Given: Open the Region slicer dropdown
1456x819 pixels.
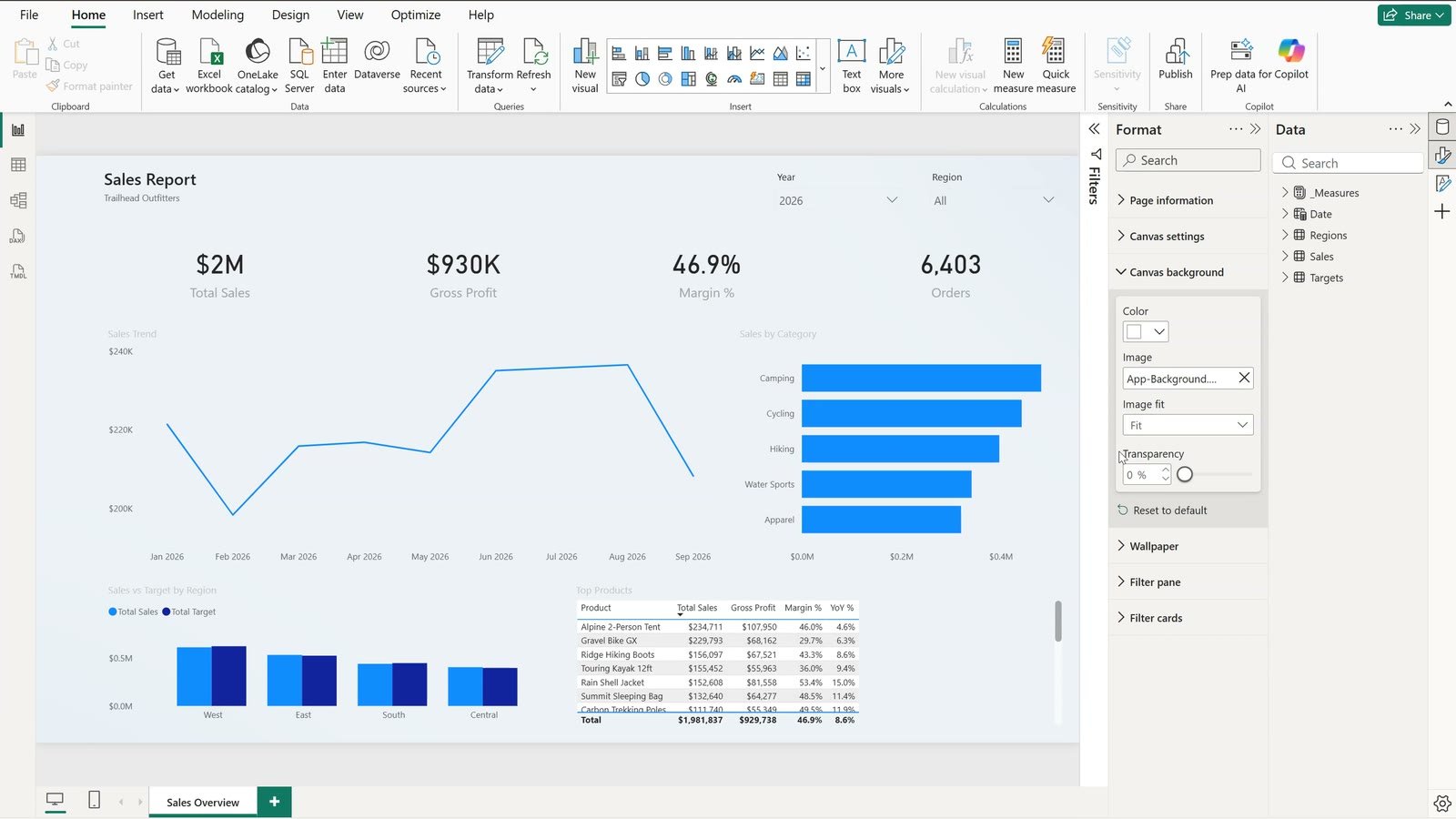Looking at the screenshot, I should [1048, 200].
